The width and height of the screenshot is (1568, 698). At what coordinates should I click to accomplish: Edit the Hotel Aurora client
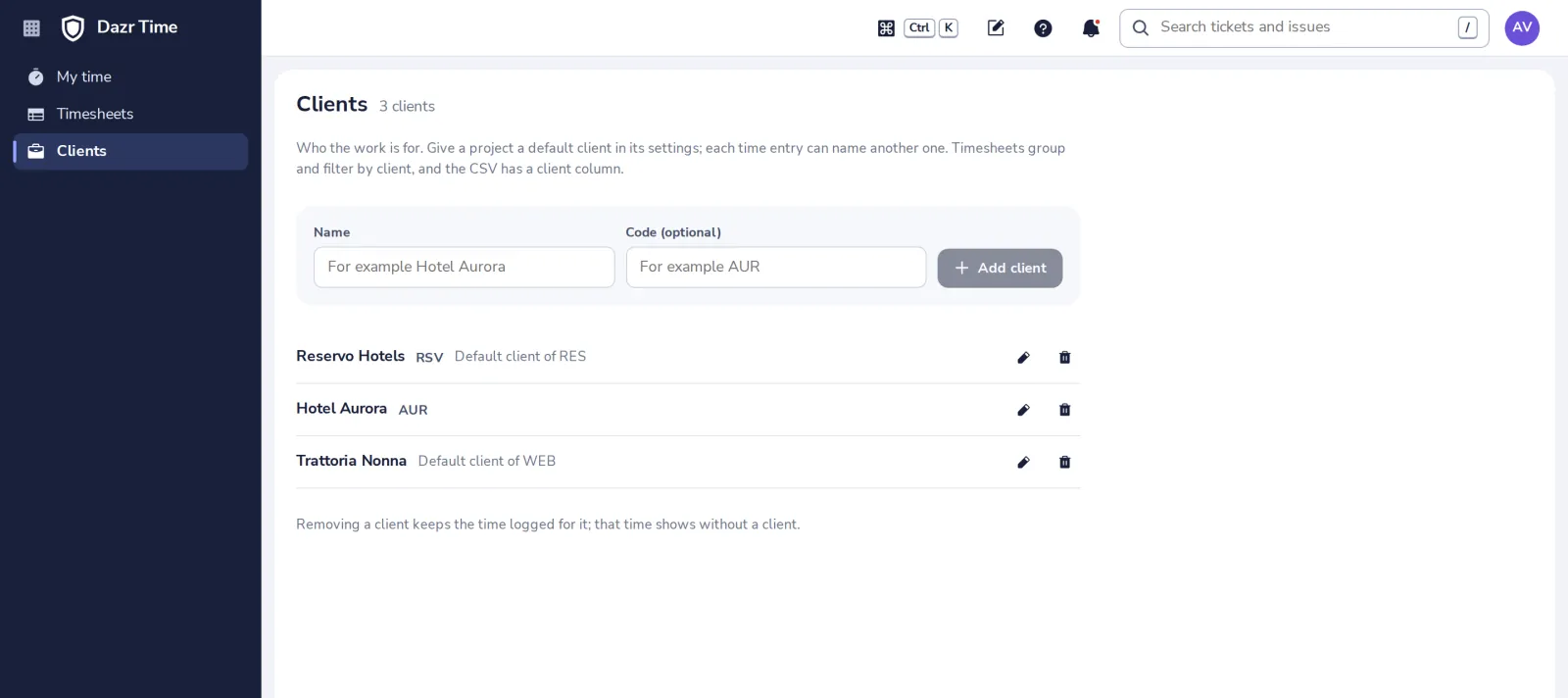point(1023,410)
